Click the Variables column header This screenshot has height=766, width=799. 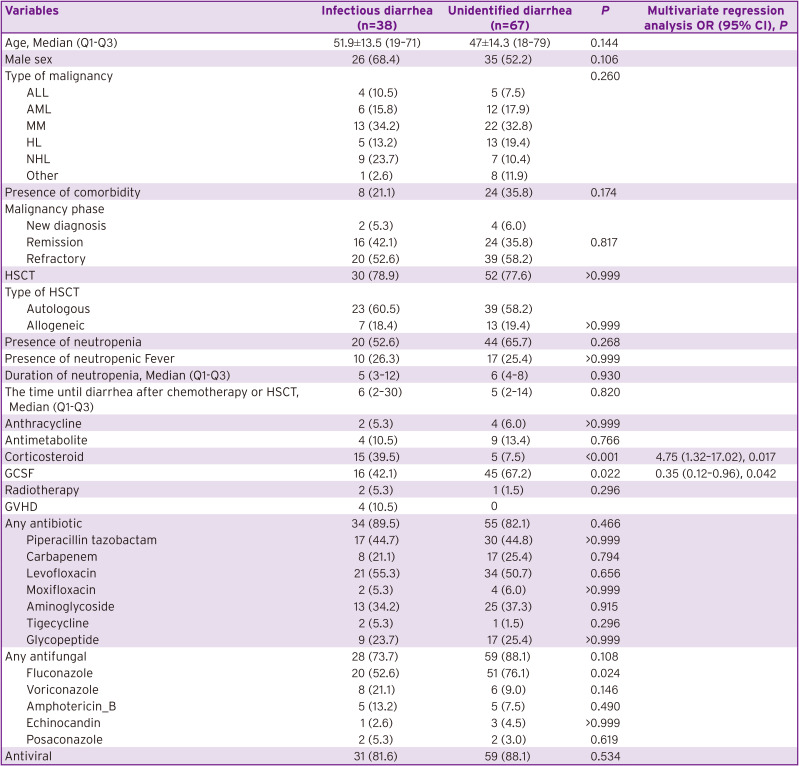32,11
